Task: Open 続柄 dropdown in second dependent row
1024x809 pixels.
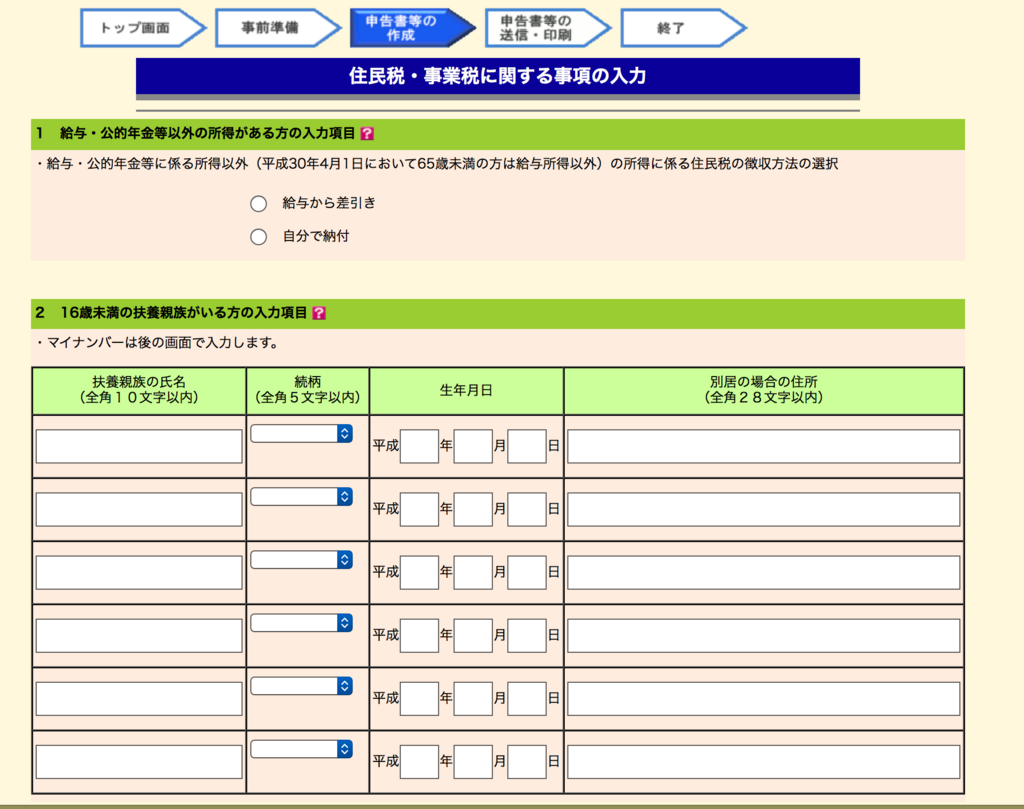Action: point(302,497)
